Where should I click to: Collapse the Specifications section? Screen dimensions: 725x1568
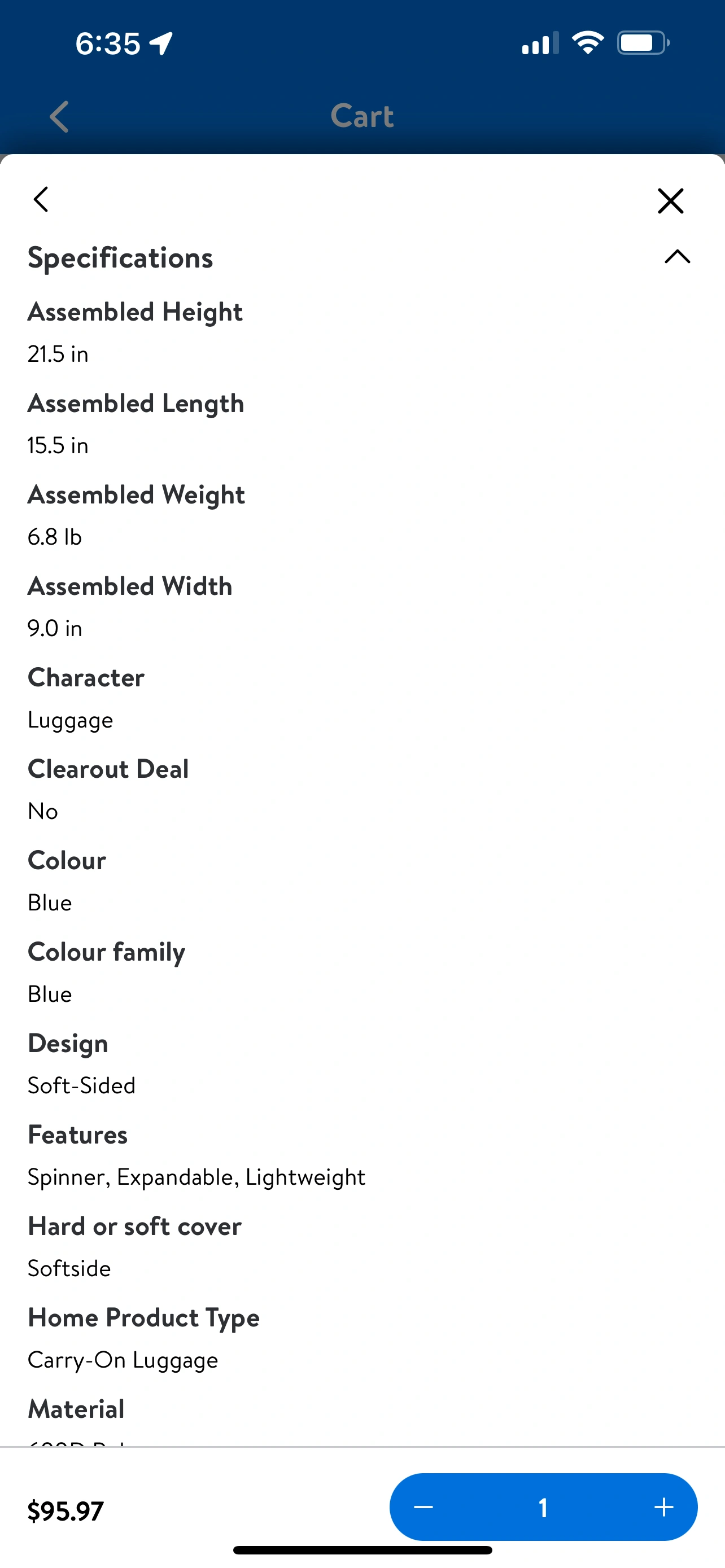(x=677, y=257)
